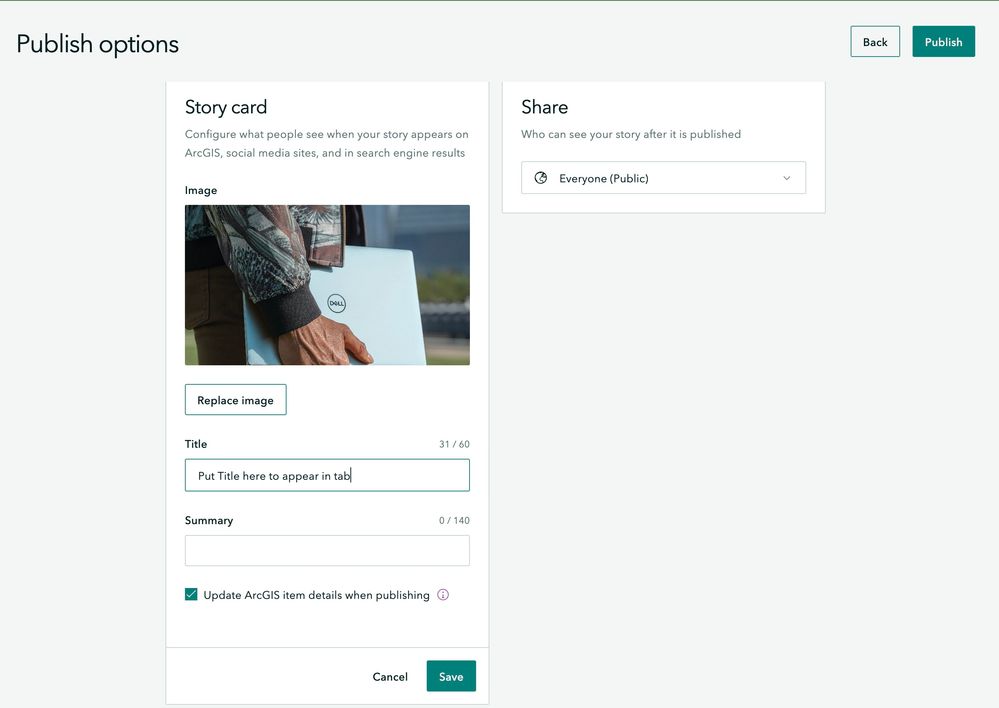This screenshot has width=999, height=708.
Task: Click the Summary field label
Action: click(209, 520)
